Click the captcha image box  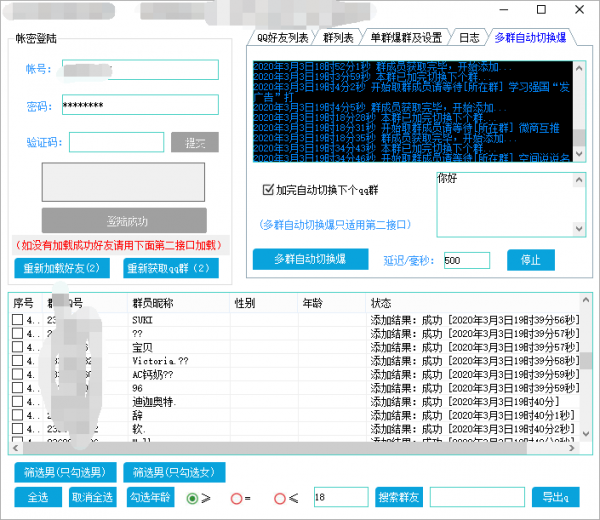123,182
